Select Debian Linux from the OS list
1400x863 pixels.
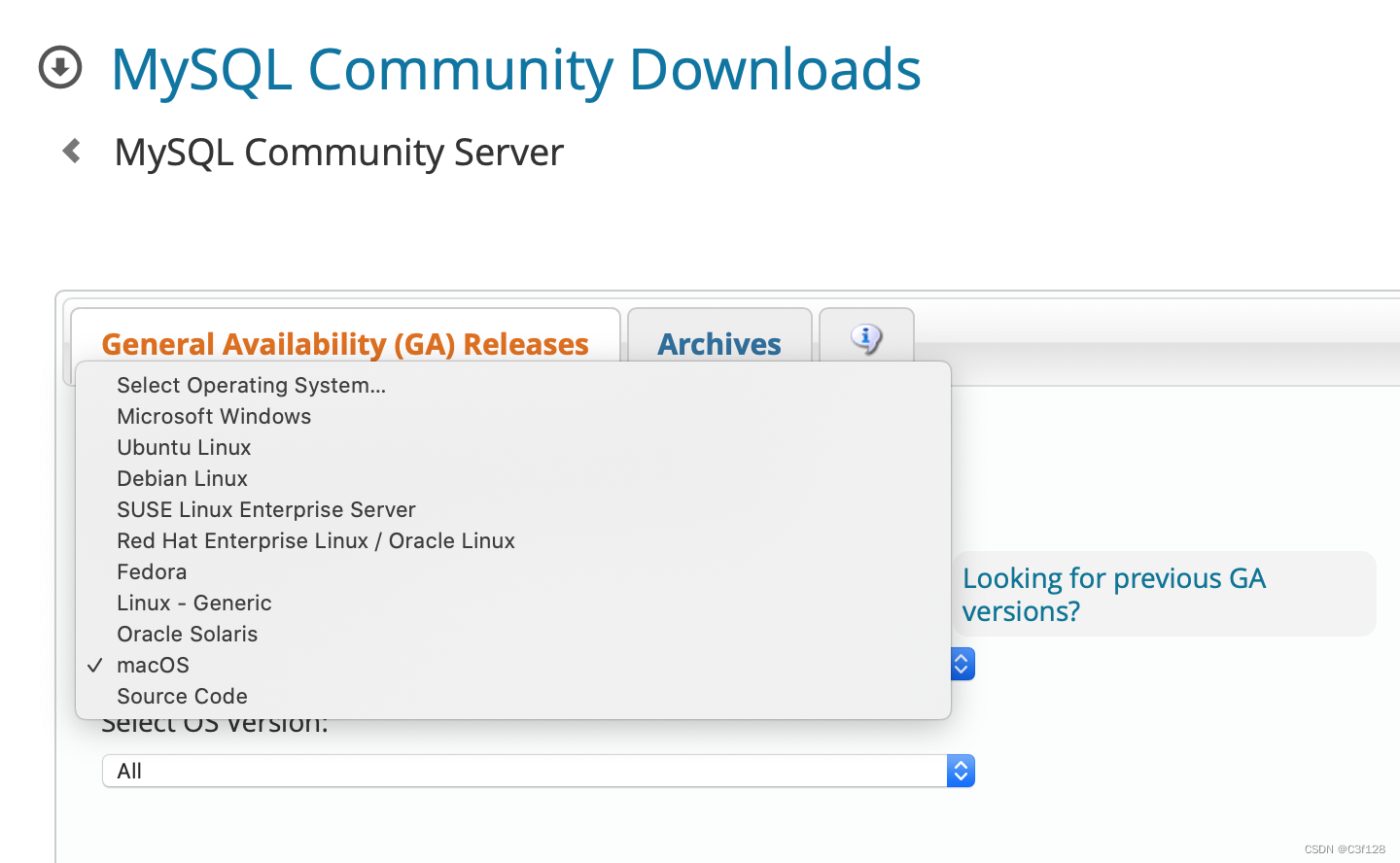pyautogui.click(x=513, y=478)
